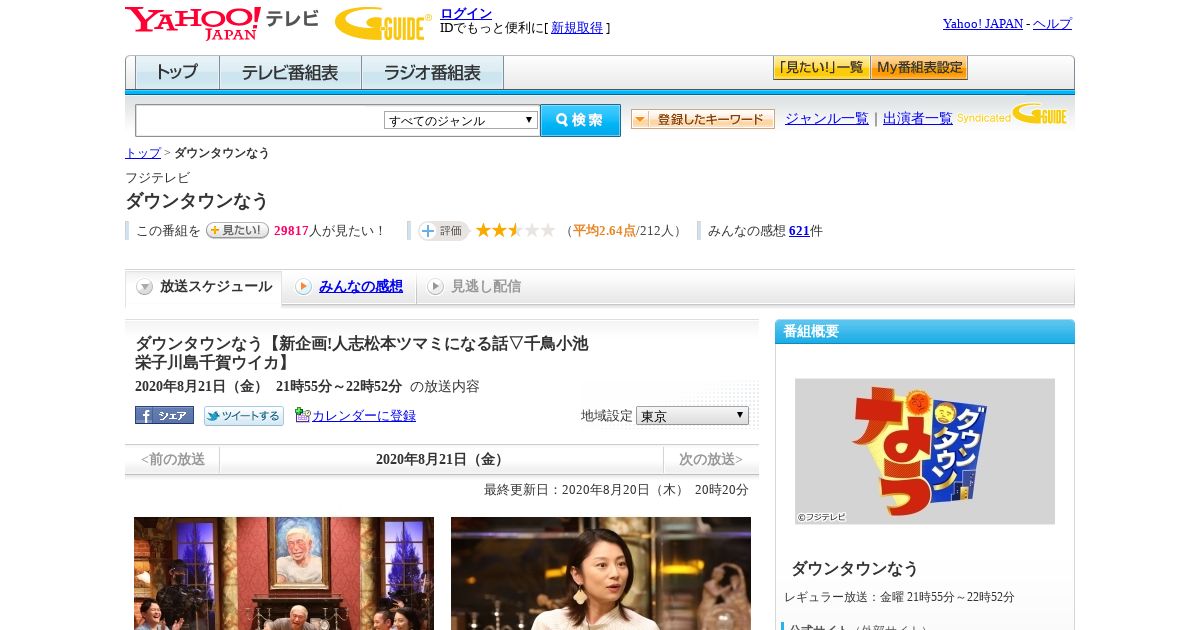
Task: Click in the keyword search input field
Action: [x=260, y=120]
